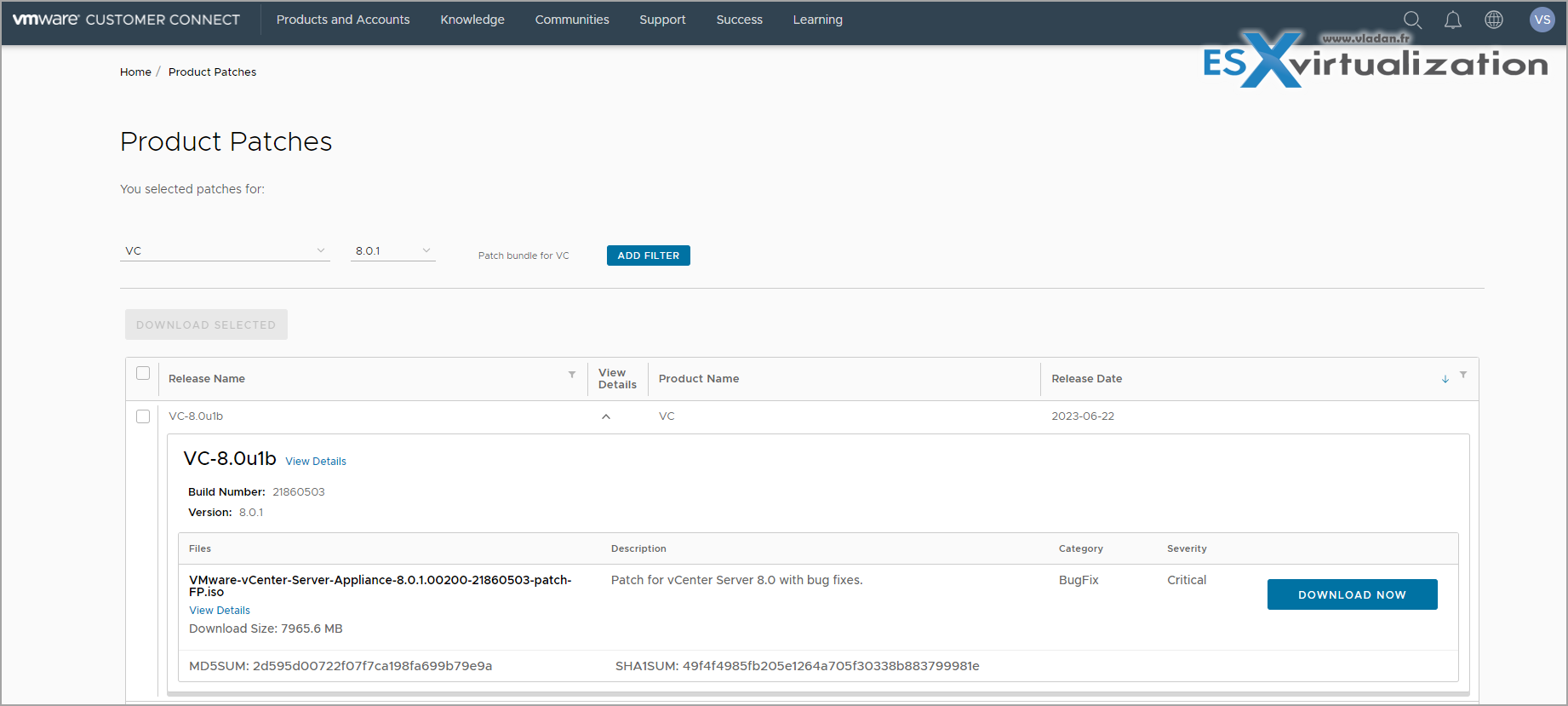
Task: Click the 2023-06-22 release date cell
Action: coord(1083,416)
